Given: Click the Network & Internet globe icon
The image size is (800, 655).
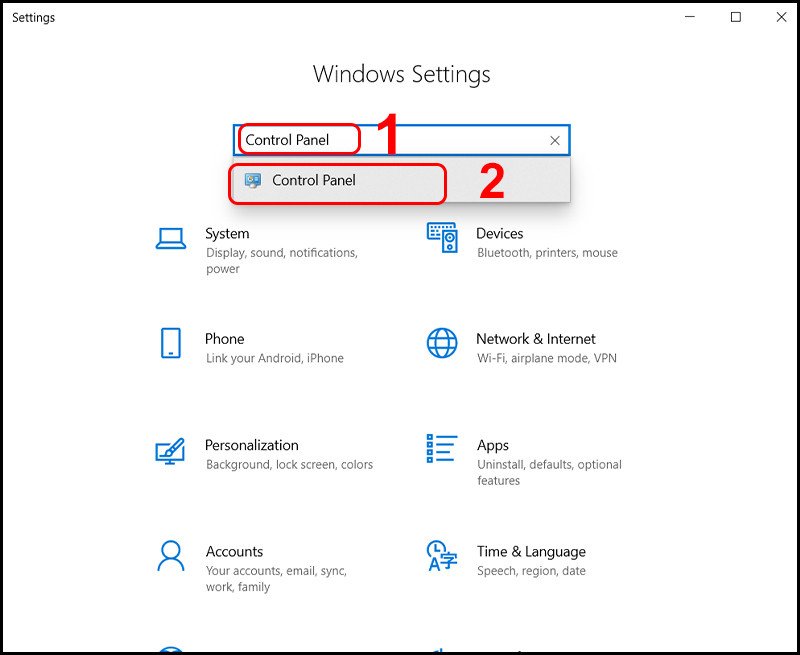Looking at the screenshot, I should pyautogui.click(x=441, y=346).
